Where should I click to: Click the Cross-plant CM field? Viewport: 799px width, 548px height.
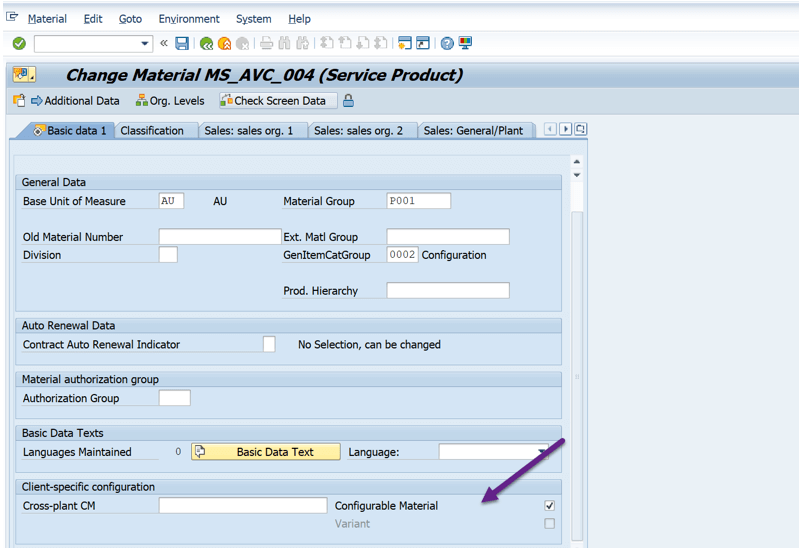pos(243,506)
